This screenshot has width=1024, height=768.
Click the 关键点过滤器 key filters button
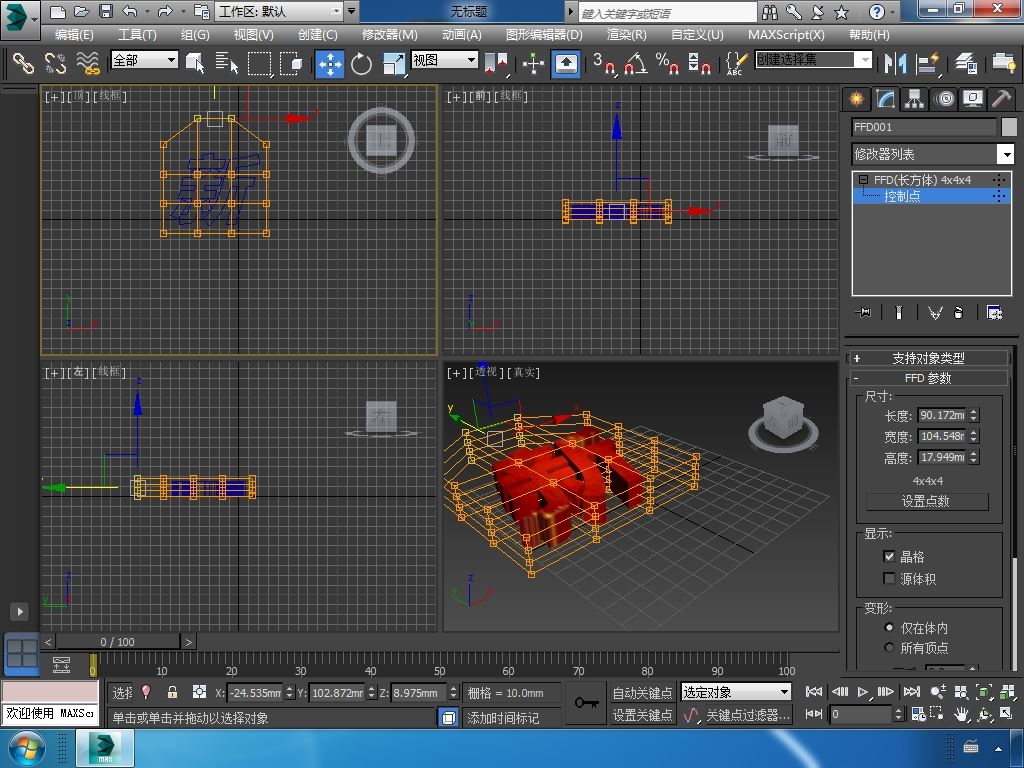[748, 715]
